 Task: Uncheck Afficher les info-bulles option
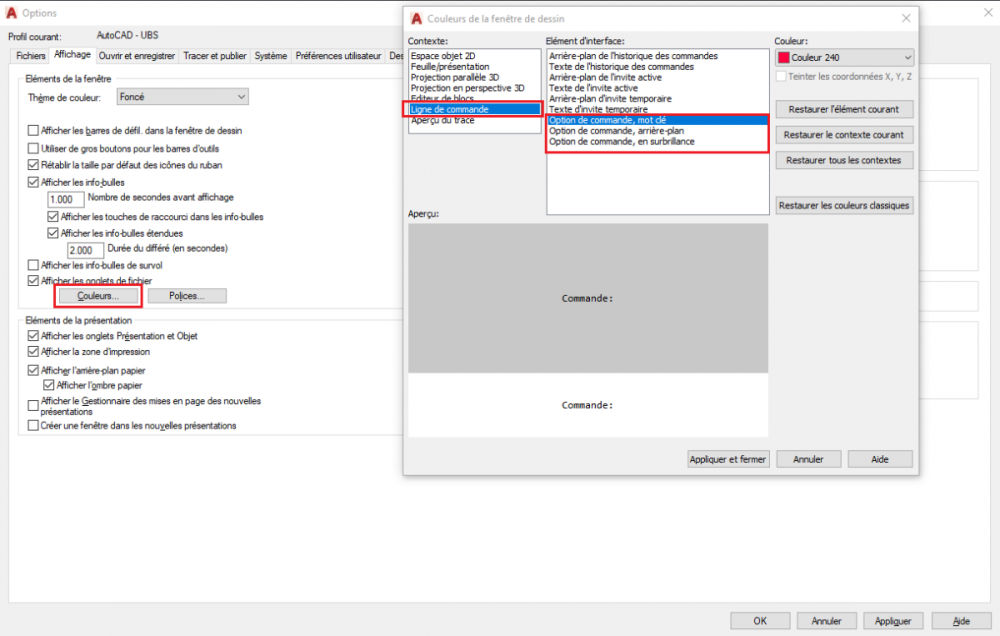point(33,182)
